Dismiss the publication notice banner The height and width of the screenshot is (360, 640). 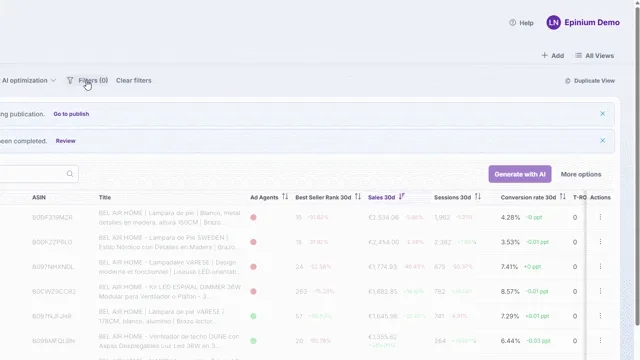point(602,113)
